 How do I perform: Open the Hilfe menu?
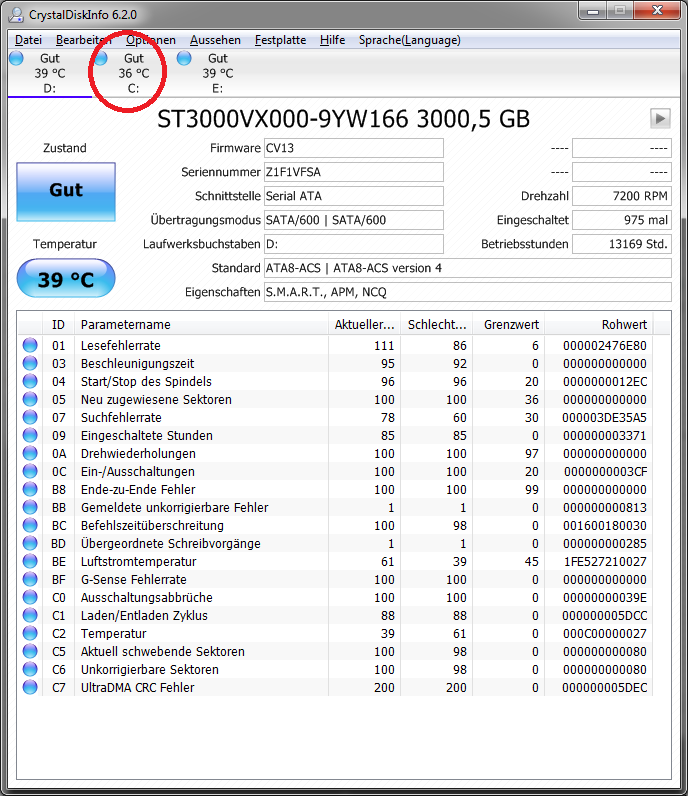333,40
